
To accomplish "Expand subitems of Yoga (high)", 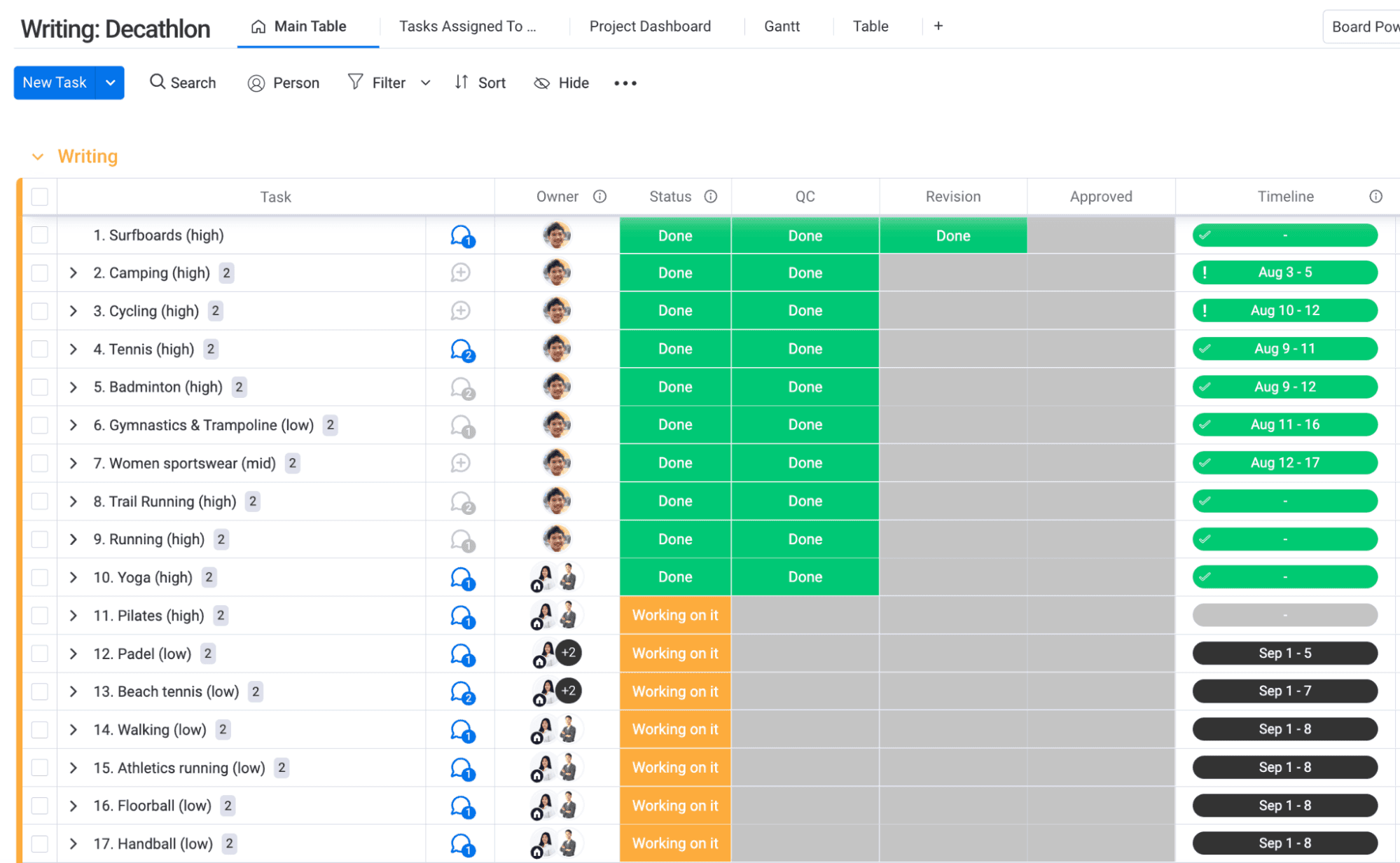I will point(74,578).
